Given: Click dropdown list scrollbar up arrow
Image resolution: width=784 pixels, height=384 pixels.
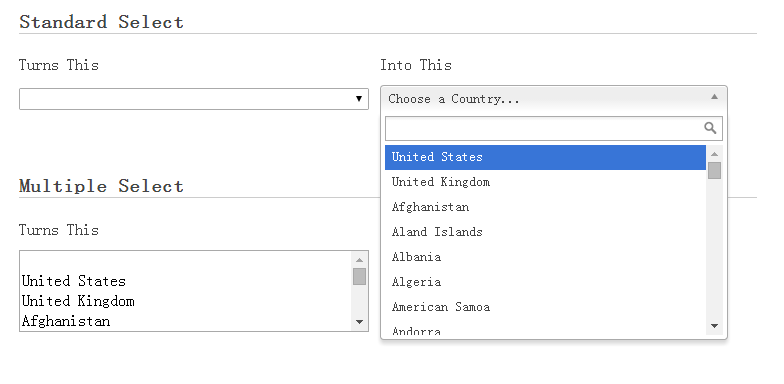Looking at the screenshot, I should (714, 154).
